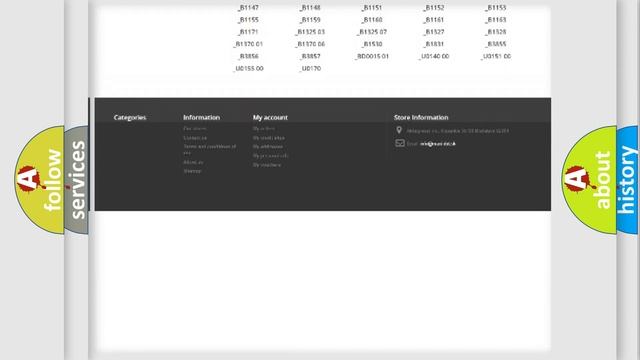Viewport: 640px width, 360px height.
Task: Select product code _B1163
Action: click(x=496, y=20)
